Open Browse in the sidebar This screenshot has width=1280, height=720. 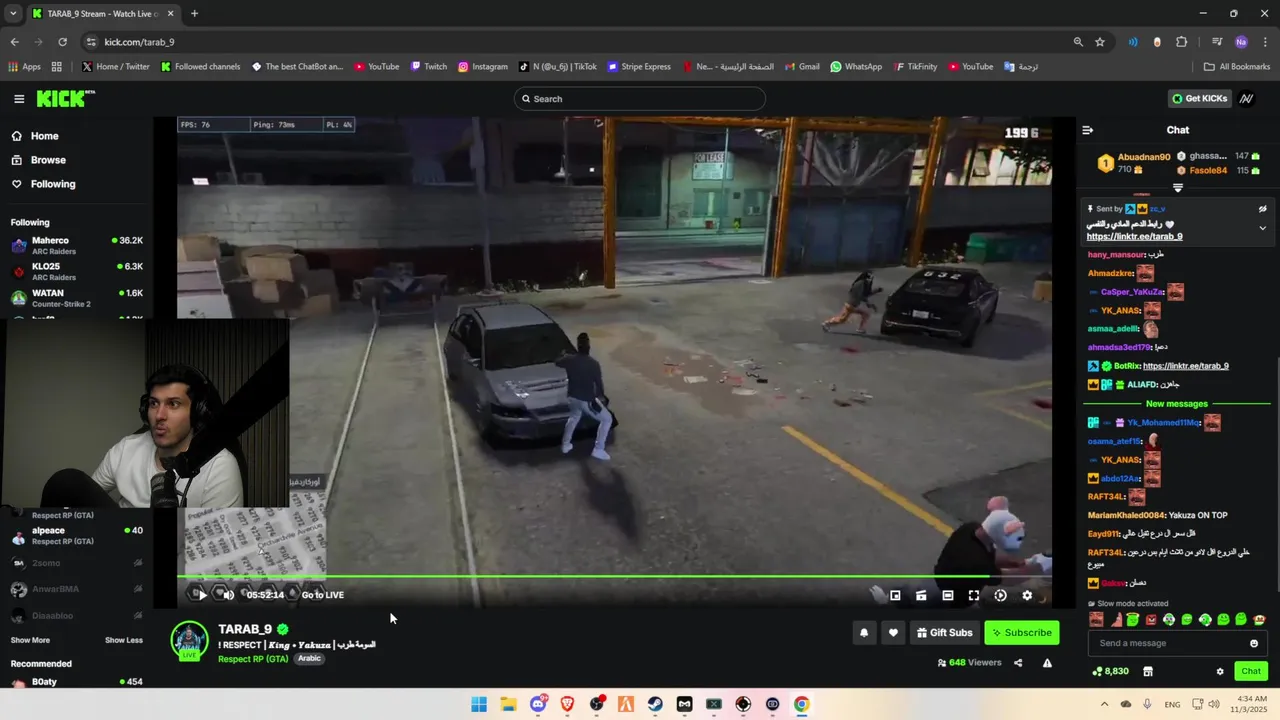(x=48, y=160)
